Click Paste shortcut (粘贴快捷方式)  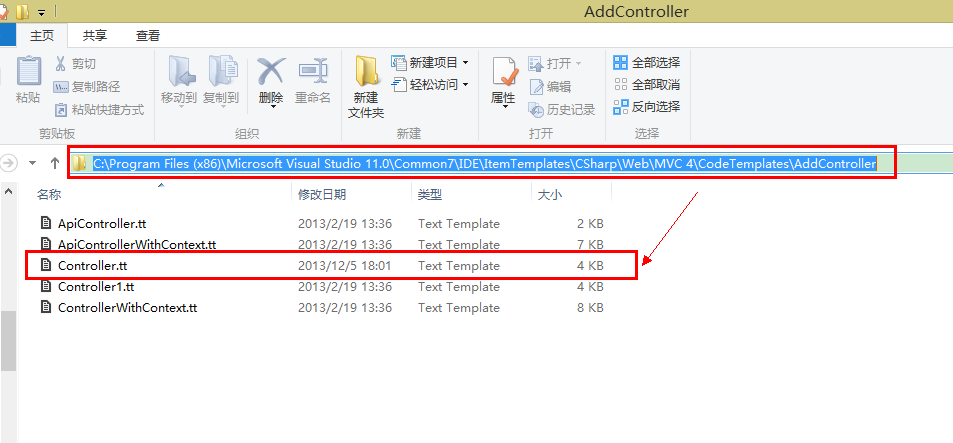click(x=99, y=110)
